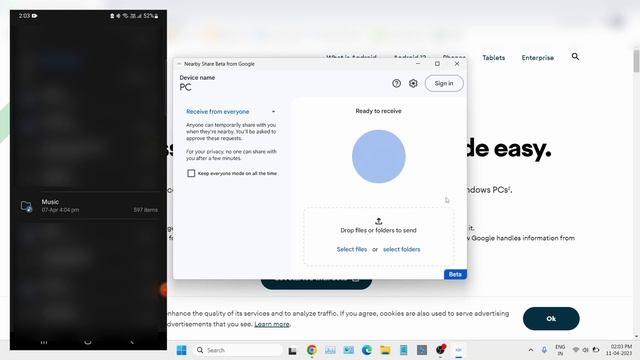Open the taskbar clock and date
Image resolution: width=640 pixels, height=360 pixels.
click(619, 350)
